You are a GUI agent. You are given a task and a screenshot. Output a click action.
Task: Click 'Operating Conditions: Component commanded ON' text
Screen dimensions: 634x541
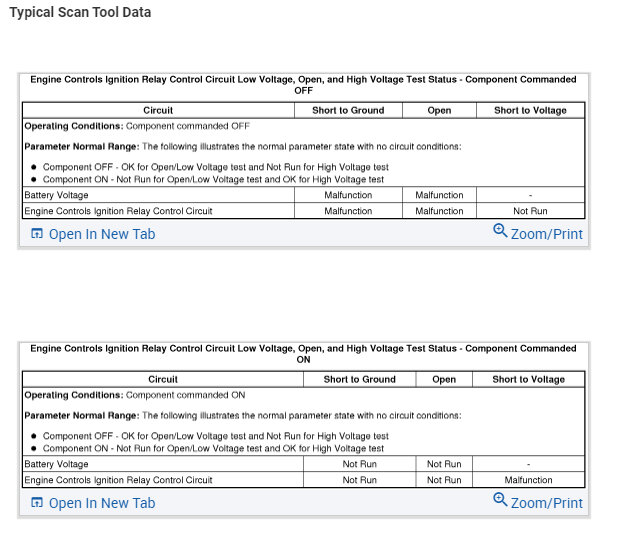(135, 395)
